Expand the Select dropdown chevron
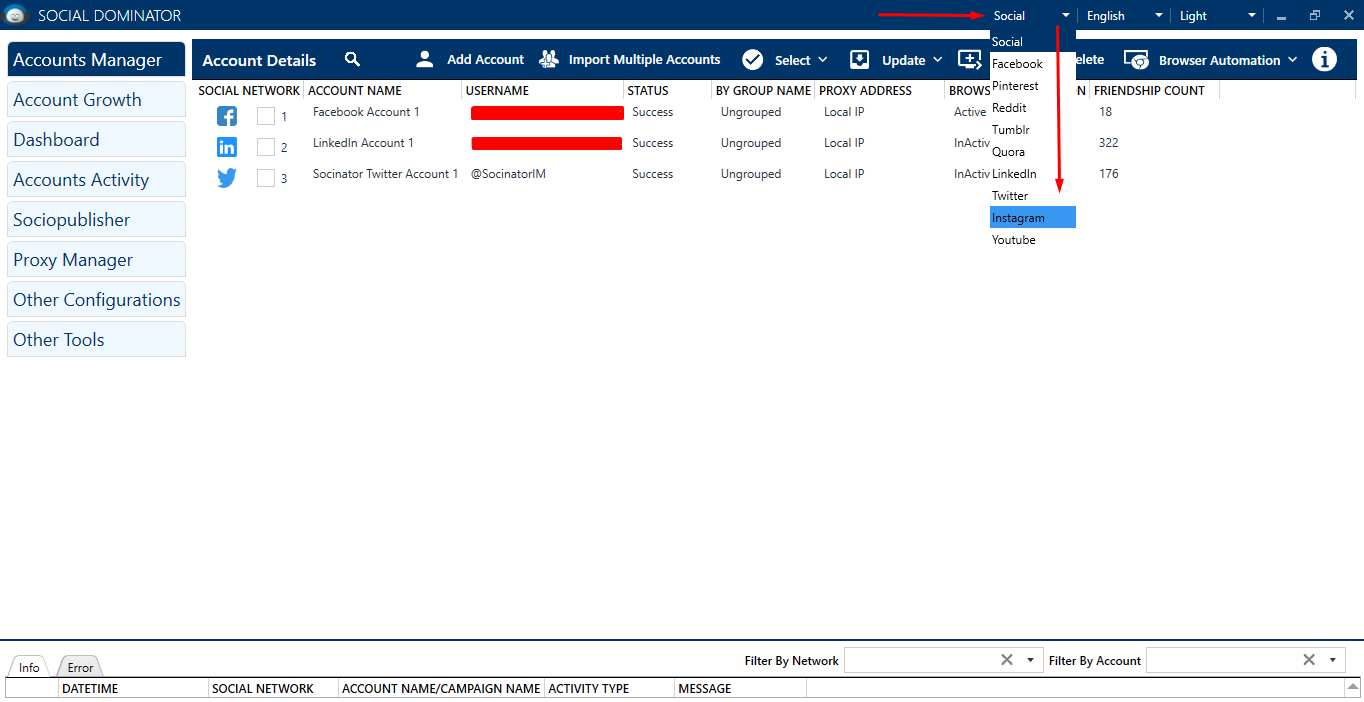 click(823, 60)
